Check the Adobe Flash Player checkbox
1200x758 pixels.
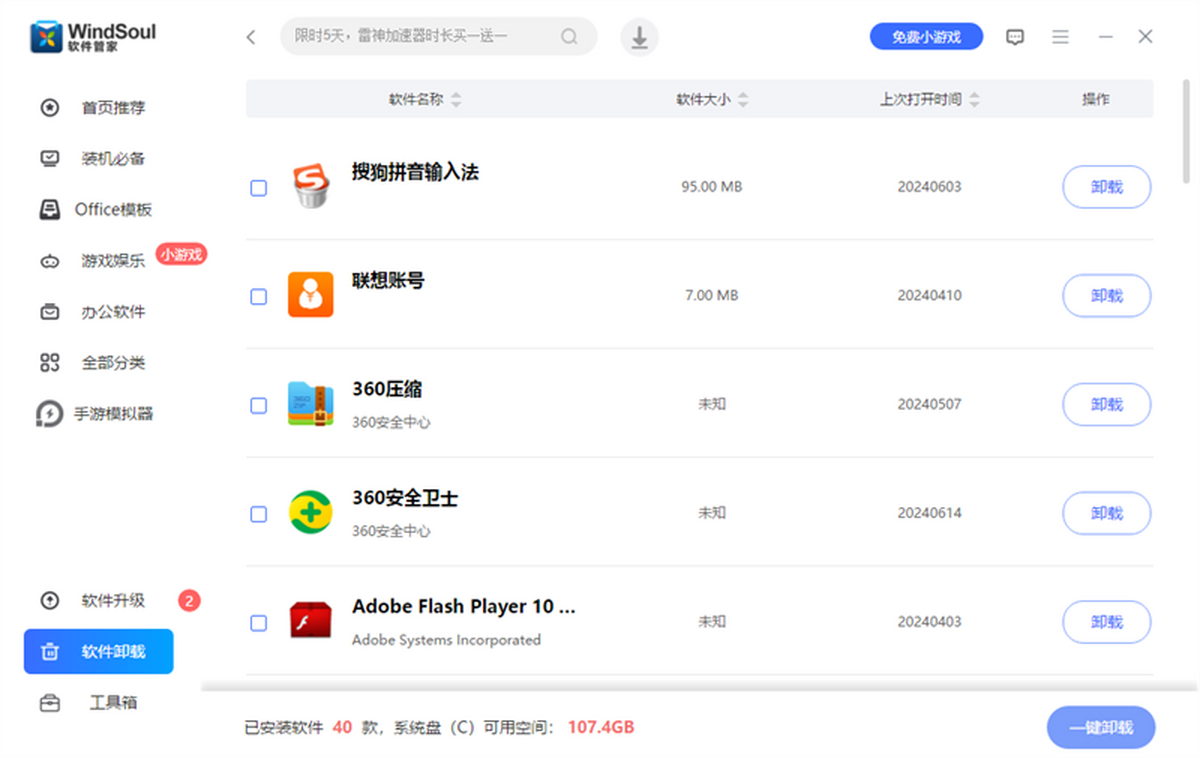[258, 623]
